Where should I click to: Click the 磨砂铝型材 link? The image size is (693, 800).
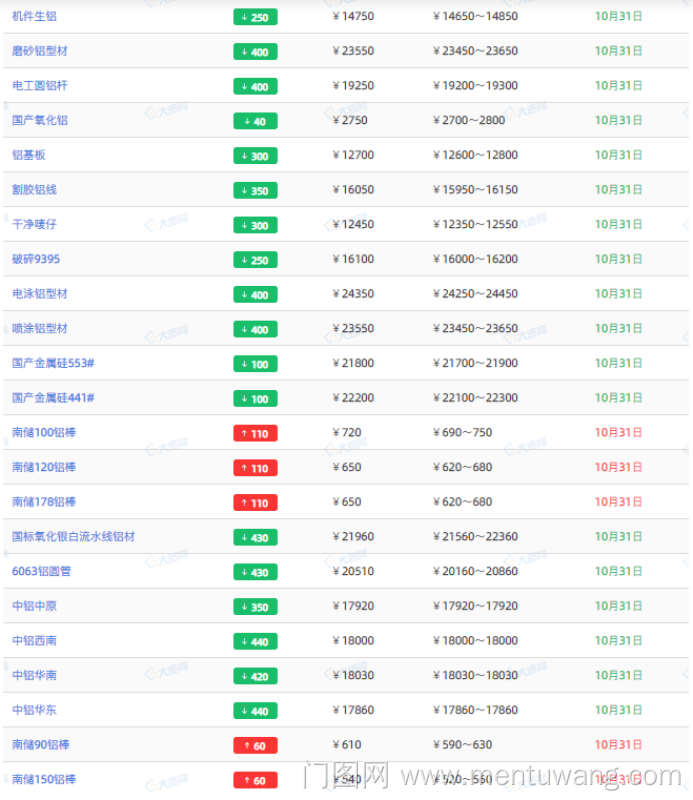40,51
